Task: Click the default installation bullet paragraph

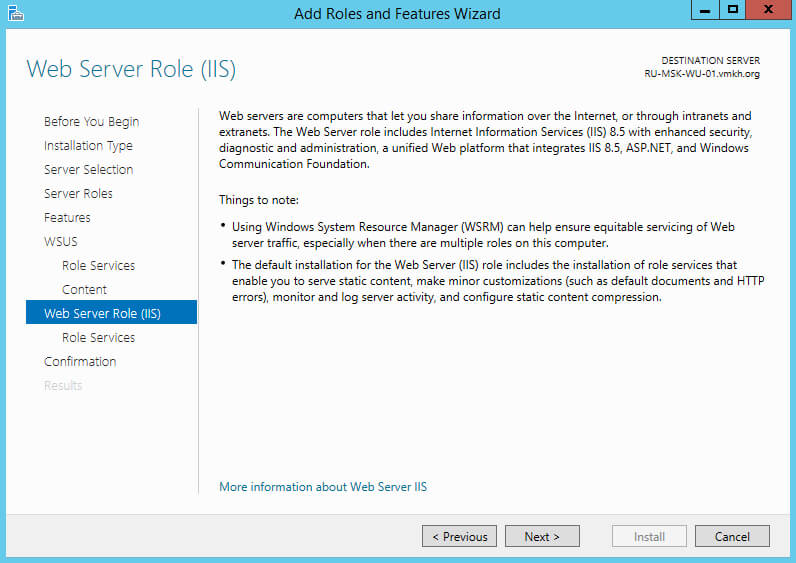Action: [498, 281]
